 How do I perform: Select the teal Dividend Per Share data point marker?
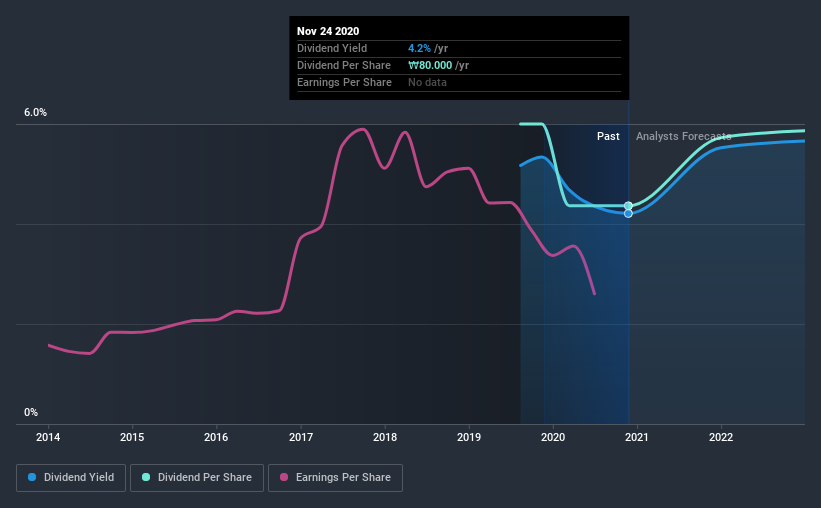[628, 206]
